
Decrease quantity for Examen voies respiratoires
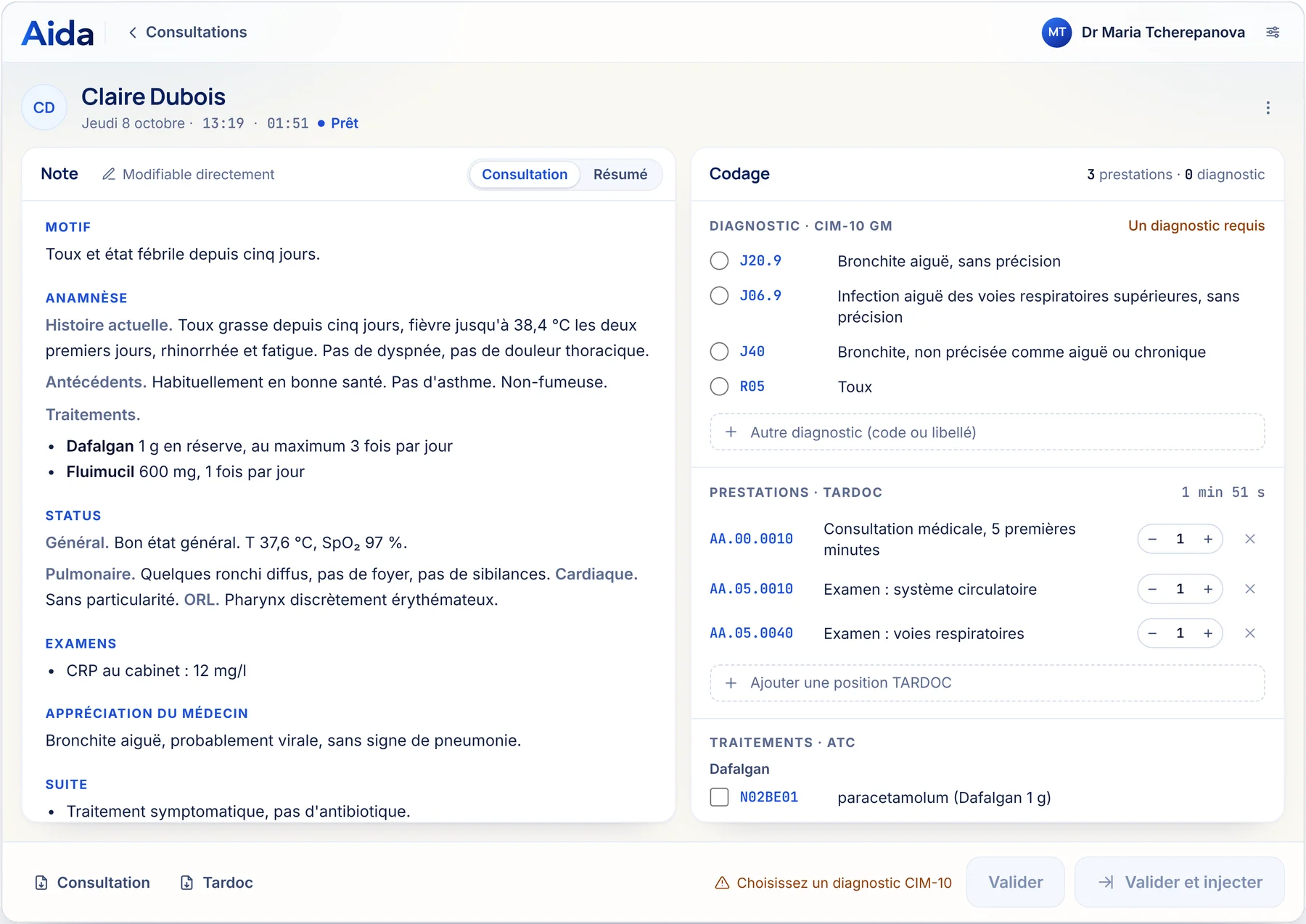pos(1152,633)
